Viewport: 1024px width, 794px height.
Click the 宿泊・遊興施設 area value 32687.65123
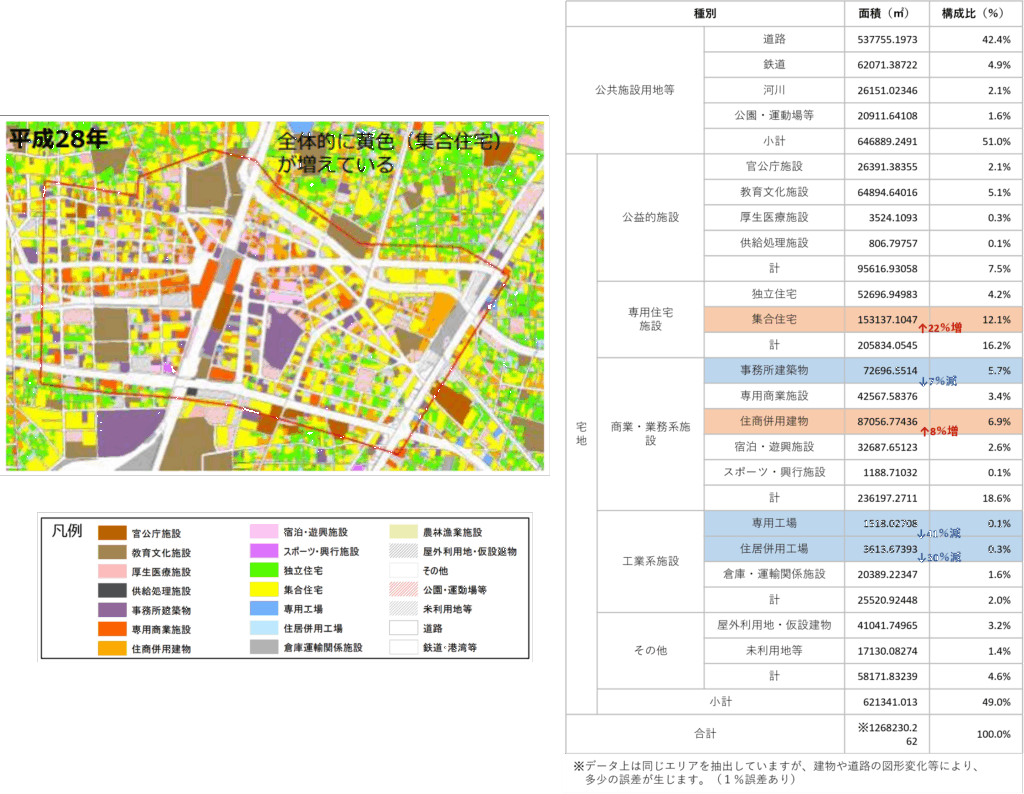pyautogui.click(x=887, y=447)
